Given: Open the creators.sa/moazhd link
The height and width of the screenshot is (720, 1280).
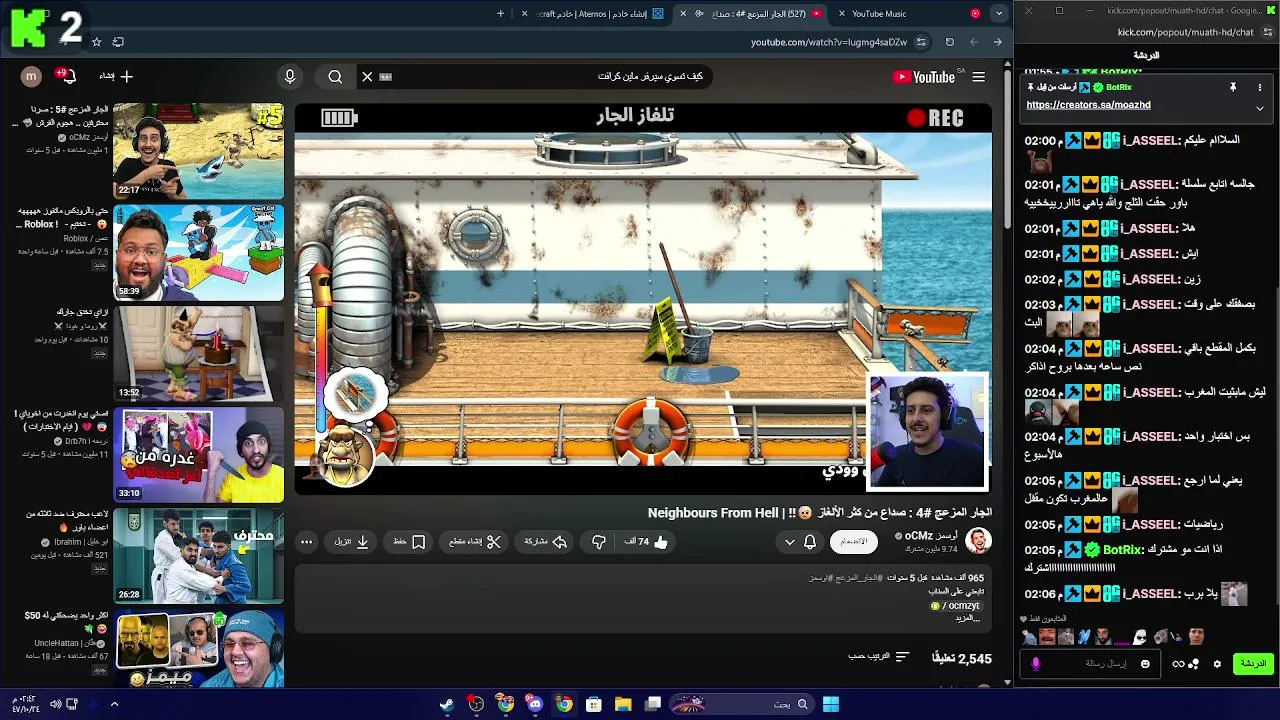Looking at the screenshot, I should [1088, 105].
